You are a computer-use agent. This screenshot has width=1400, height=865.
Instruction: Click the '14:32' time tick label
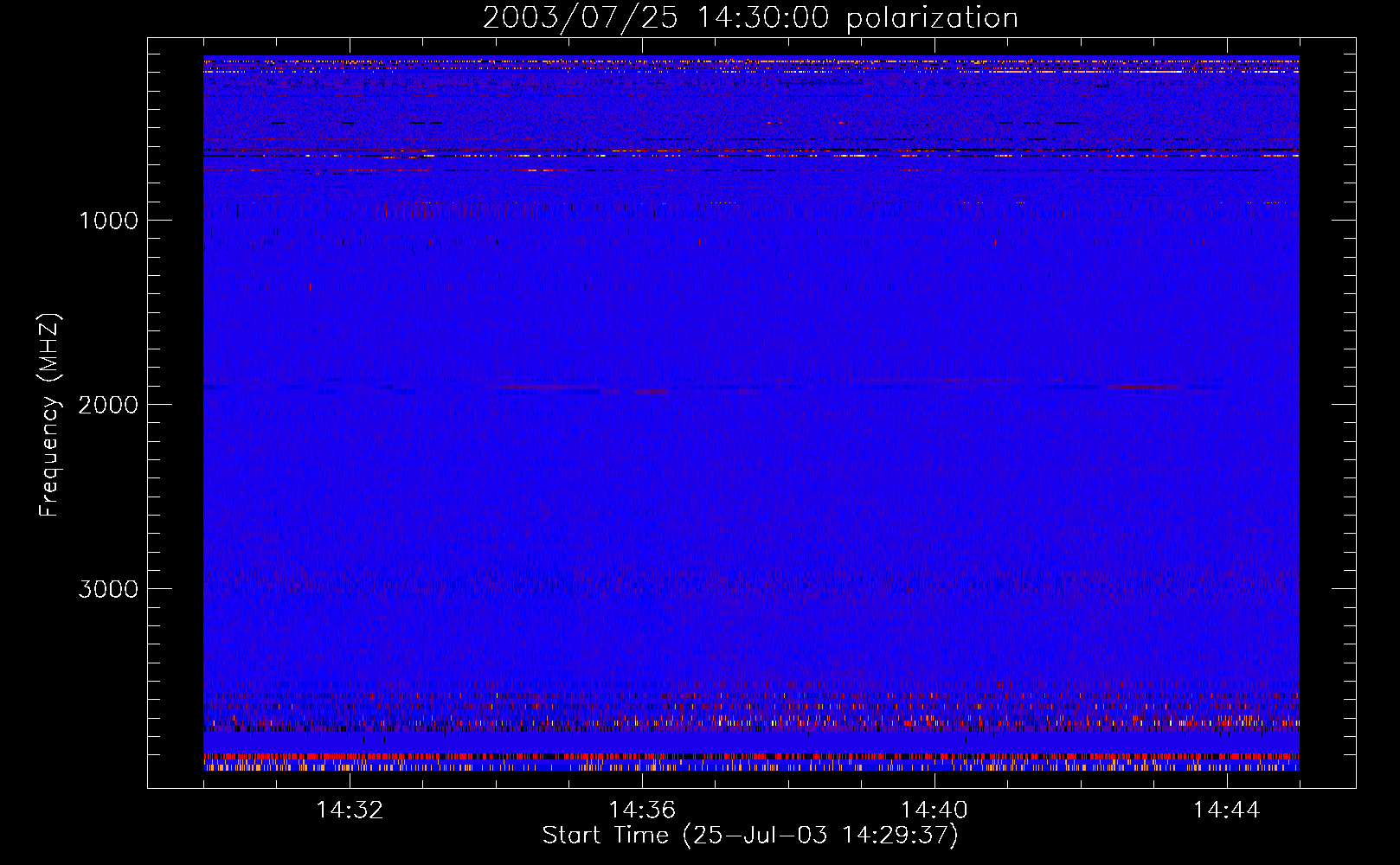[x=350, y=811]
